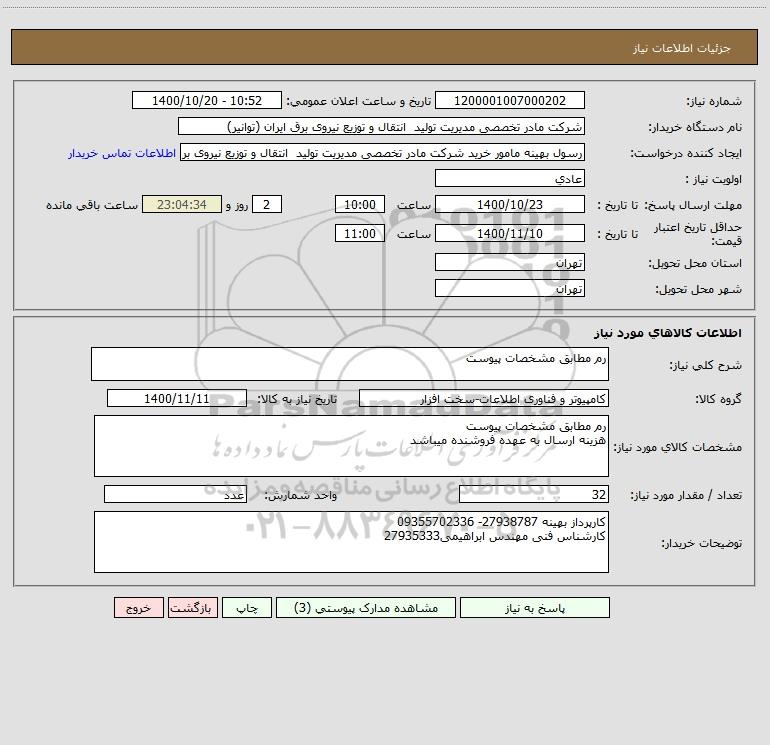Click the buyer notes text area
This screenshot has height=745, width=770.
click(351, 542)
